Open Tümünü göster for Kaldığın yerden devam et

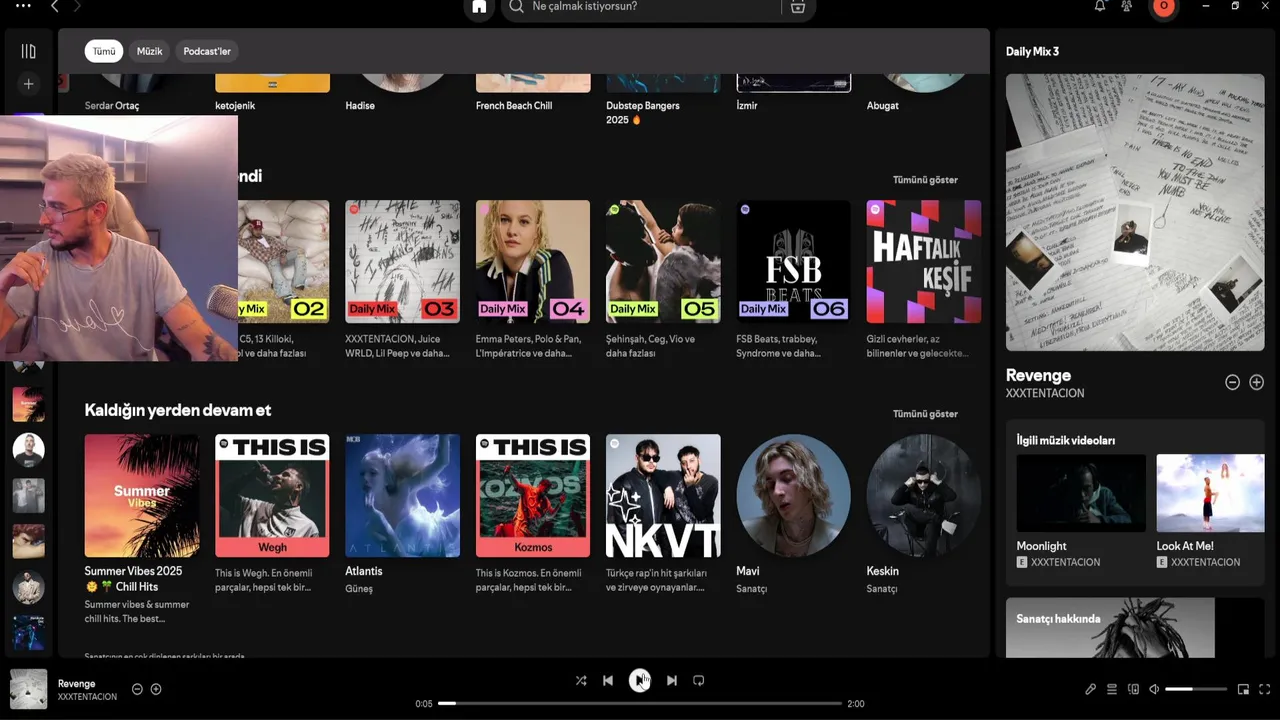click(x=925, y=414)
